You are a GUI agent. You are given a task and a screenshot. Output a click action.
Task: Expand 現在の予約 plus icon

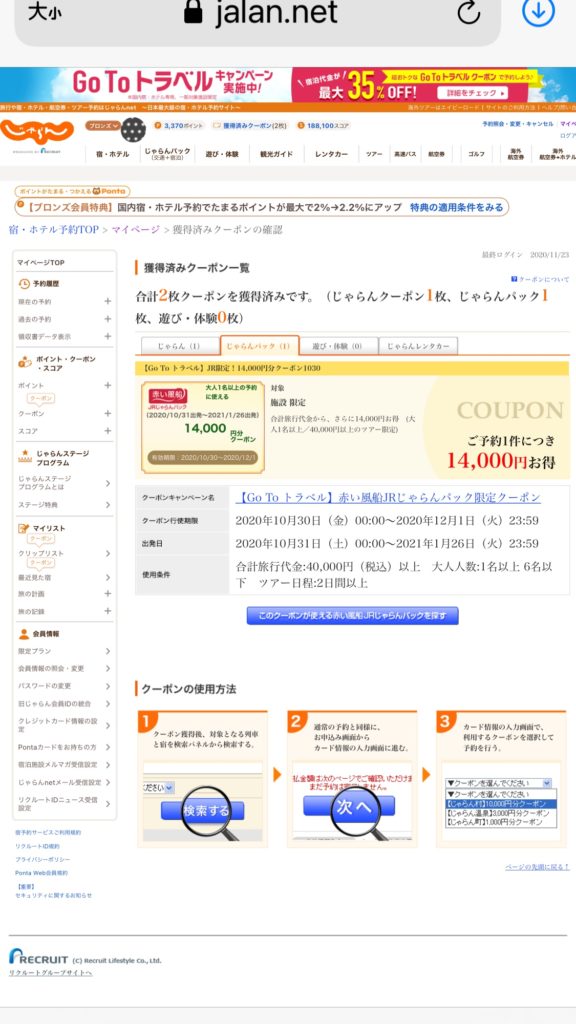[x=107, y=302]
